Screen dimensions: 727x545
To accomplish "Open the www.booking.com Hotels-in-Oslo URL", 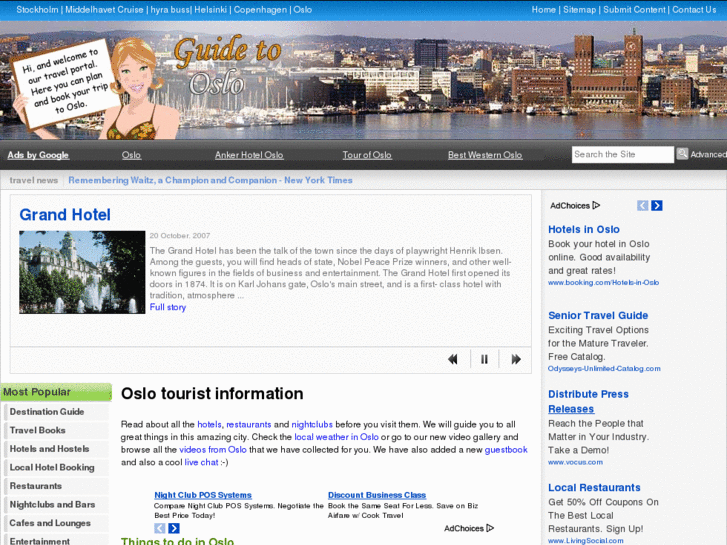I will point(604,282).
